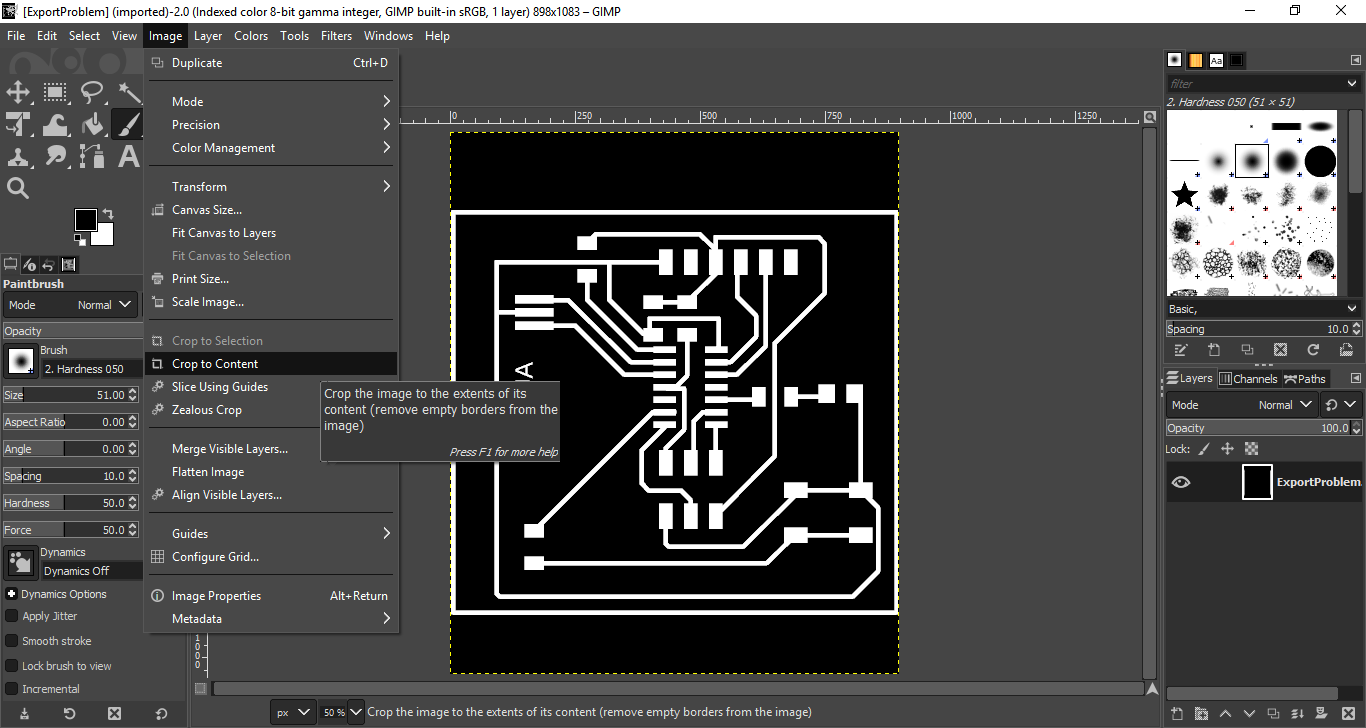Click the foreground color swatch
This screenshot has height=728, width=1366.
[x=86, y=220]
